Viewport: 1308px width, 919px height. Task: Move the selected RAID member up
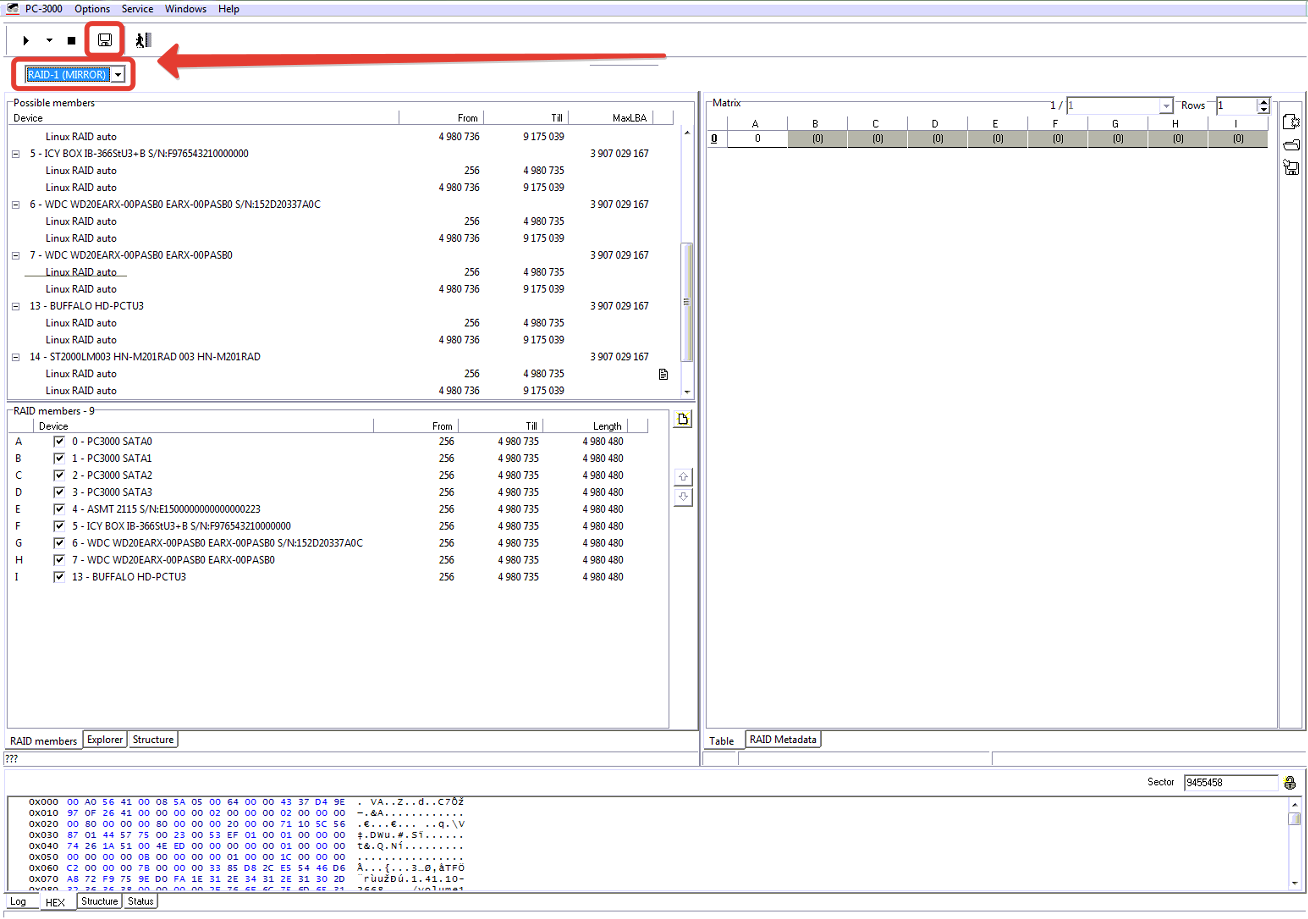(683, 477)
